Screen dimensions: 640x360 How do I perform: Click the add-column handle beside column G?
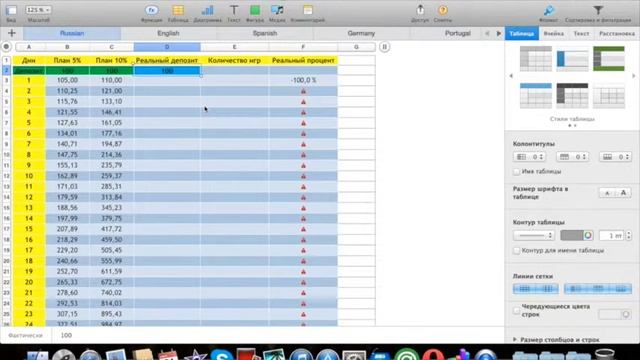coord(384,47)
